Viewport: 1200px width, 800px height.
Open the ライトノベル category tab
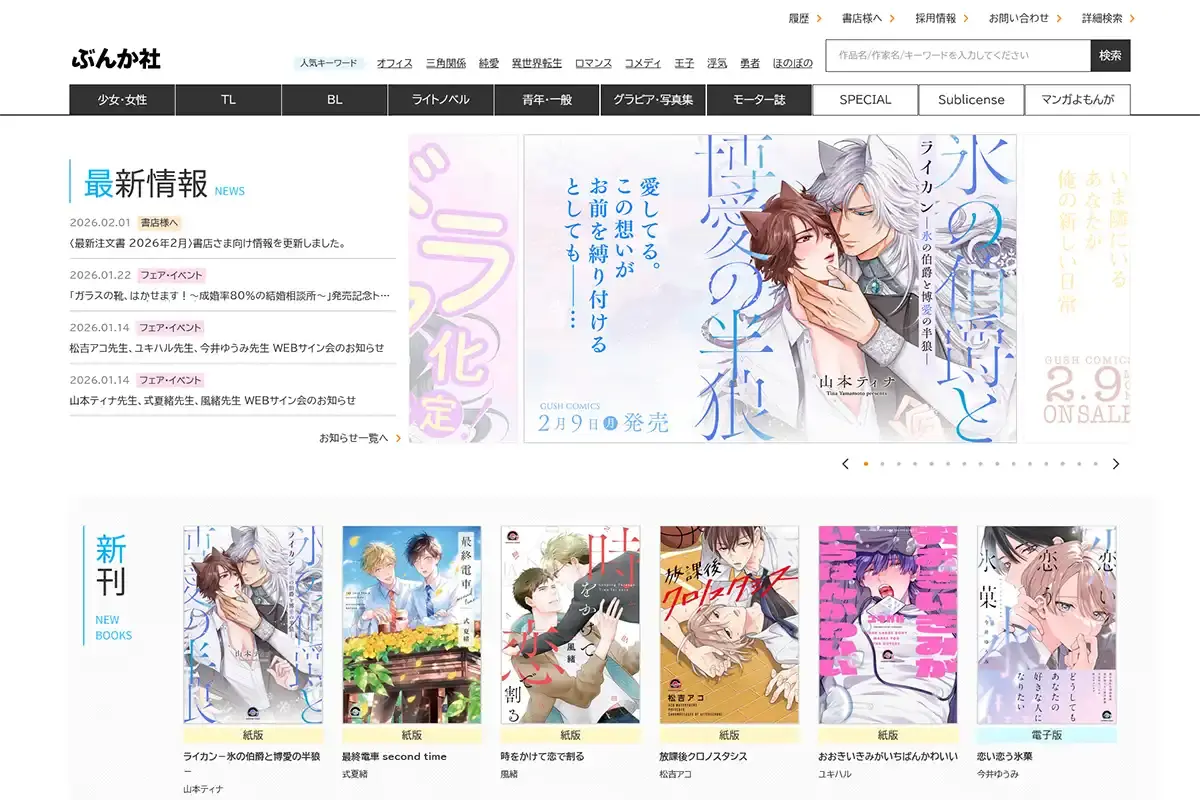(x=440, y=100)
